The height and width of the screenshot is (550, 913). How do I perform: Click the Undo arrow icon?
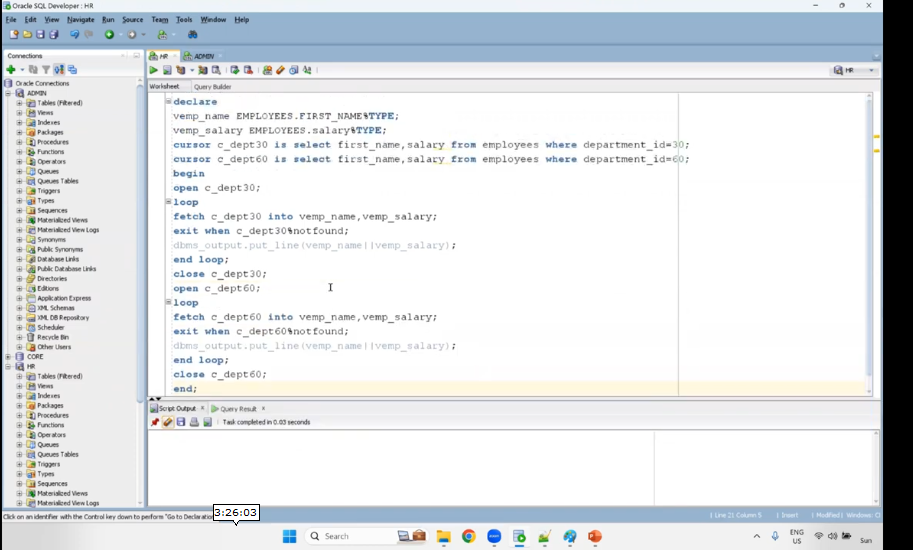click(75, 35)
